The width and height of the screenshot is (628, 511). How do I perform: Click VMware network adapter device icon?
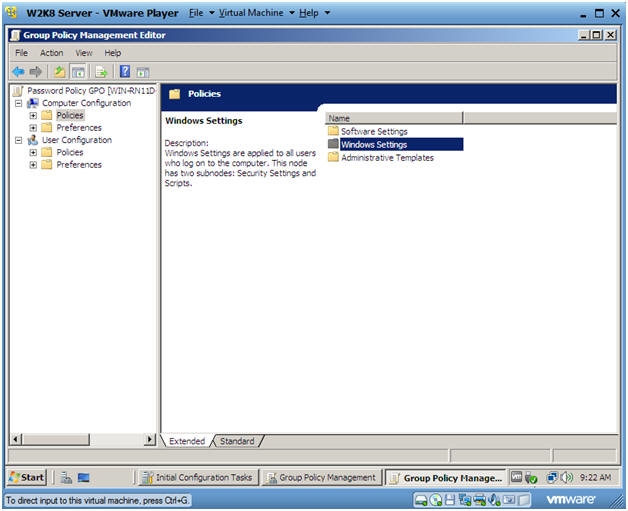point(465,500)
